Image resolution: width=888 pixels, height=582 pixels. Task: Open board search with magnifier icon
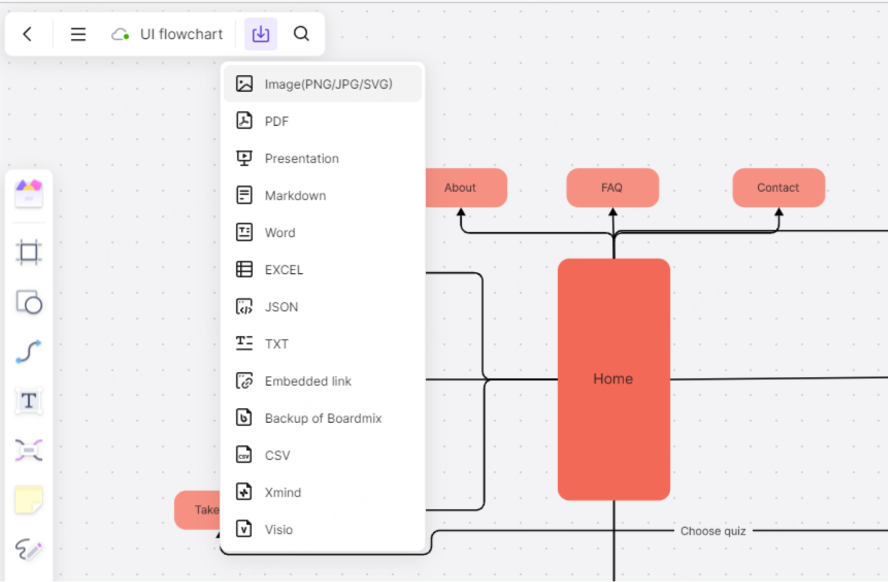(x=301, y=33)
